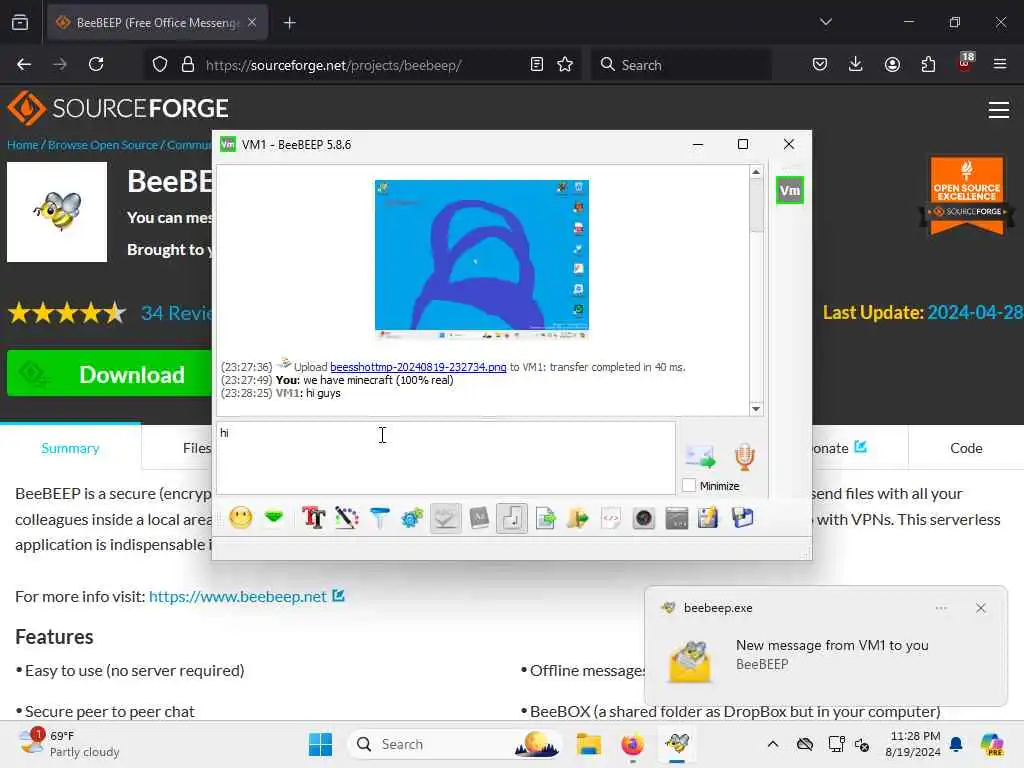Open File Explorer from the taskbar

[x=588, y=744]
